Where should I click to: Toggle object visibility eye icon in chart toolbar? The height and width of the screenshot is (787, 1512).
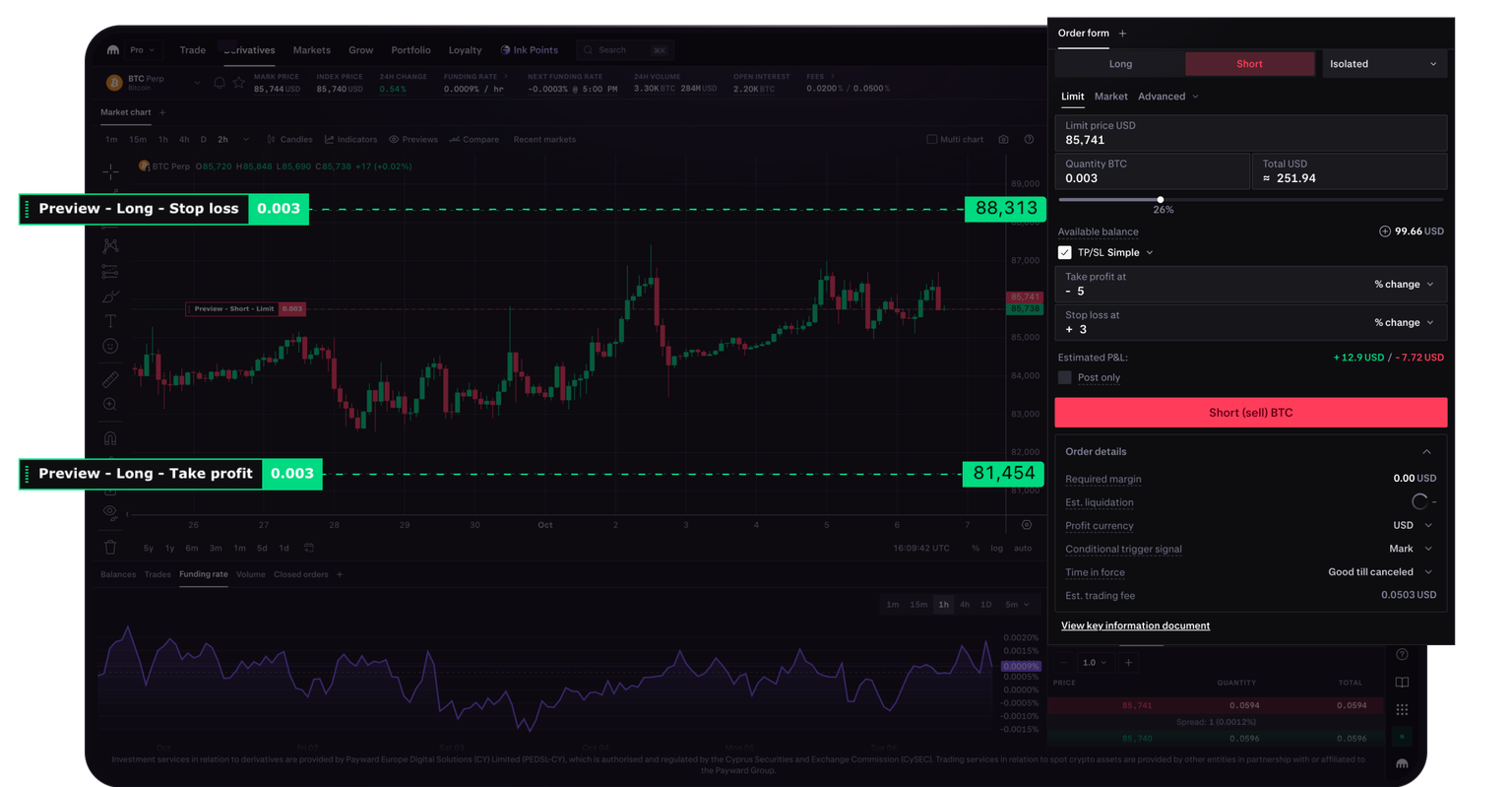[x=110, y=512]
